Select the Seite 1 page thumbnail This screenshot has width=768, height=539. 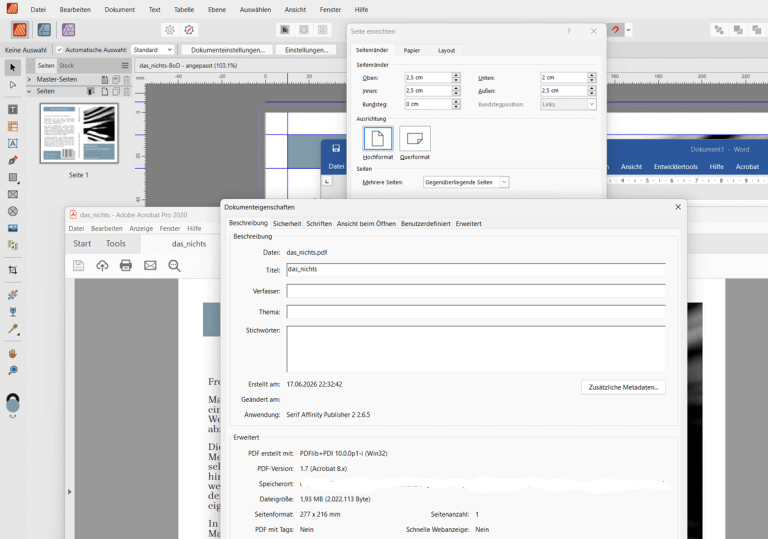tap(79, 133)
